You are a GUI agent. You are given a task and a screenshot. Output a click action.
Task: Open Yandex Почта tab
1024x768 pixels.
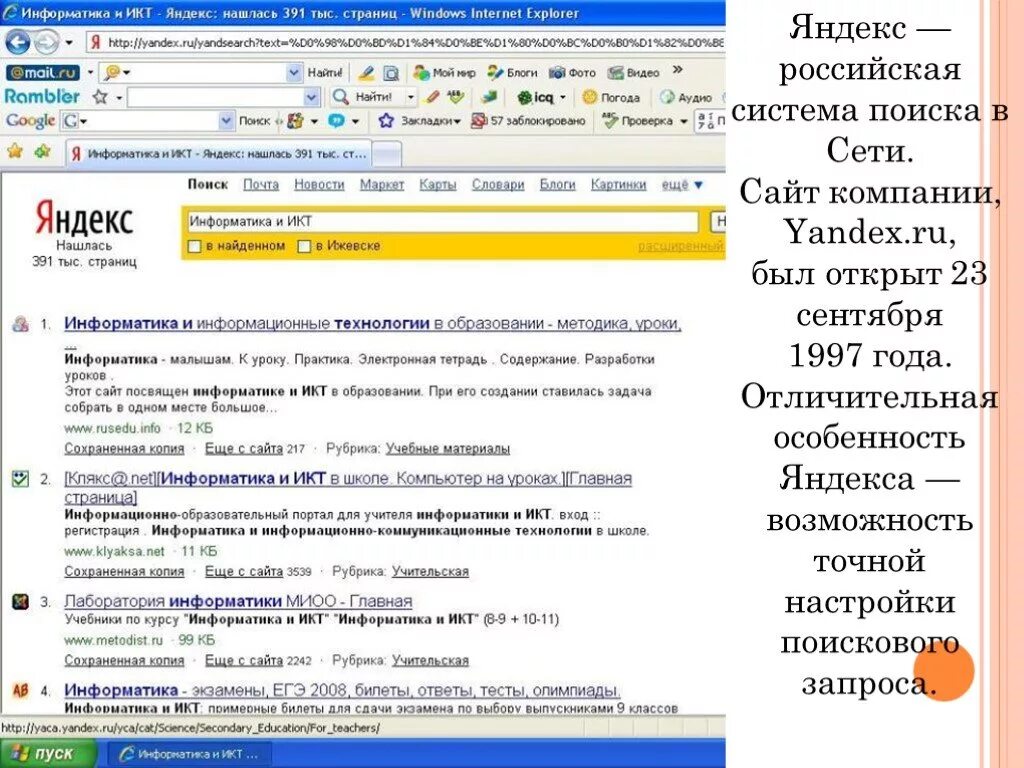[x=261, y=185]
